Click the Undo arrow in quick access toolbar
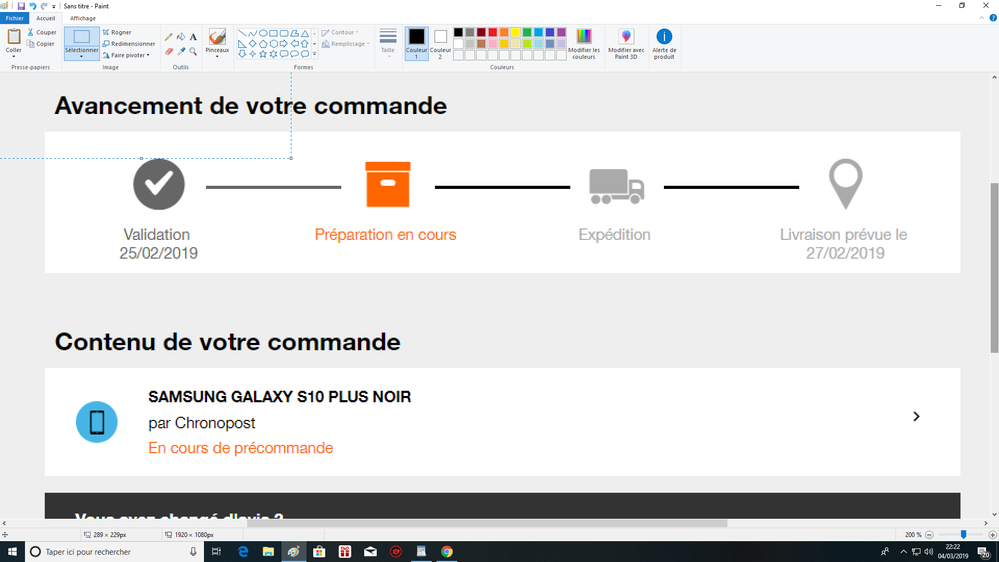The height and width of the screenshot is (562, 999). point(32,6)
